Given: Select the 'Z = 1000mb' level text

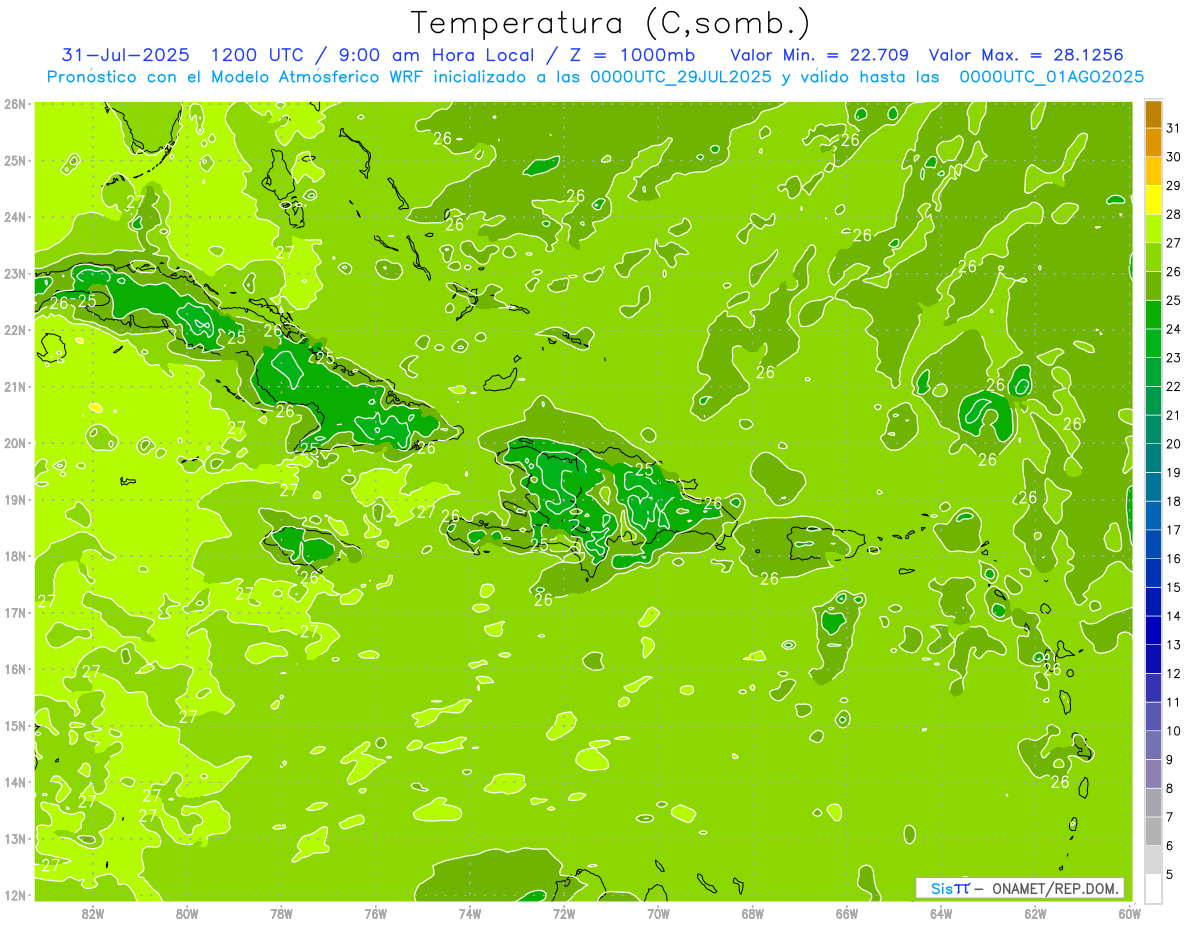Looking at the screenshot, I should (x=632, y=54).
